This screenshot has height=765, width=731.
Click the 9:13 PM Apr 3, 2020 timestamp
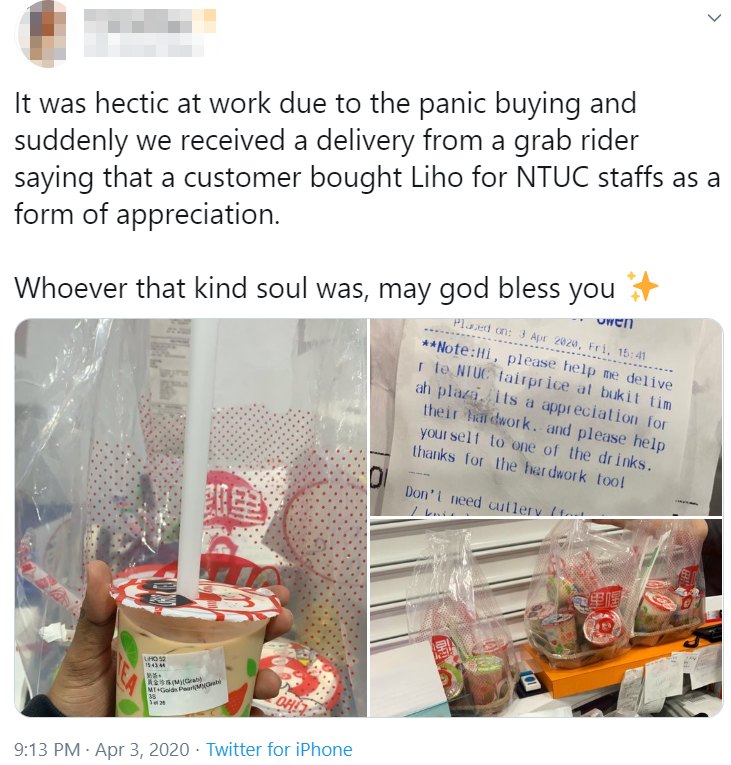(102, 749)
